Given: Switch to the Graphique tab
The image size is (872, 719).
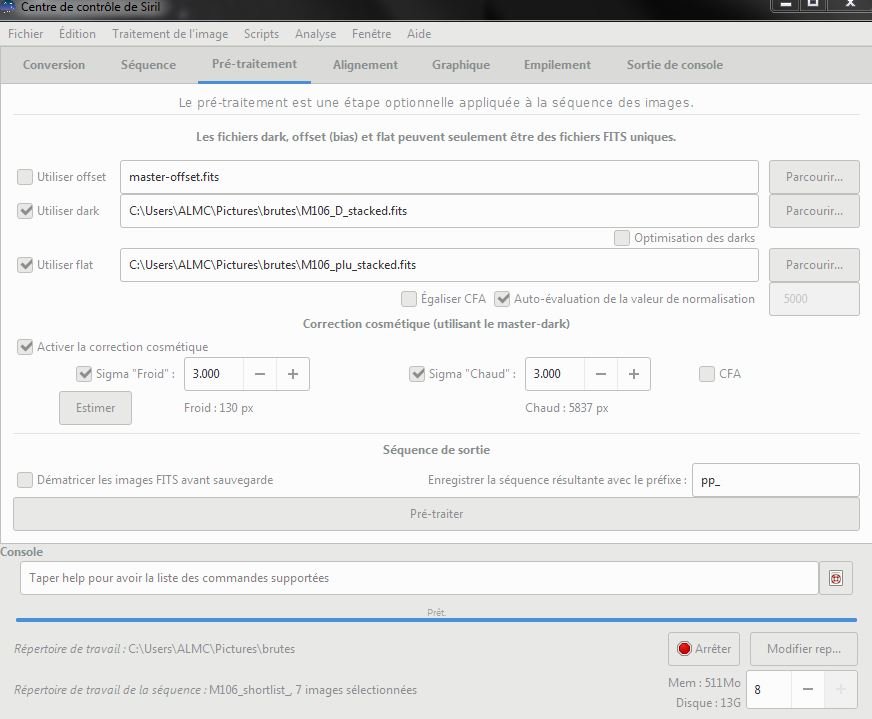Looking at the screenshot, I should pyautogui.click(x=461, y=65).
